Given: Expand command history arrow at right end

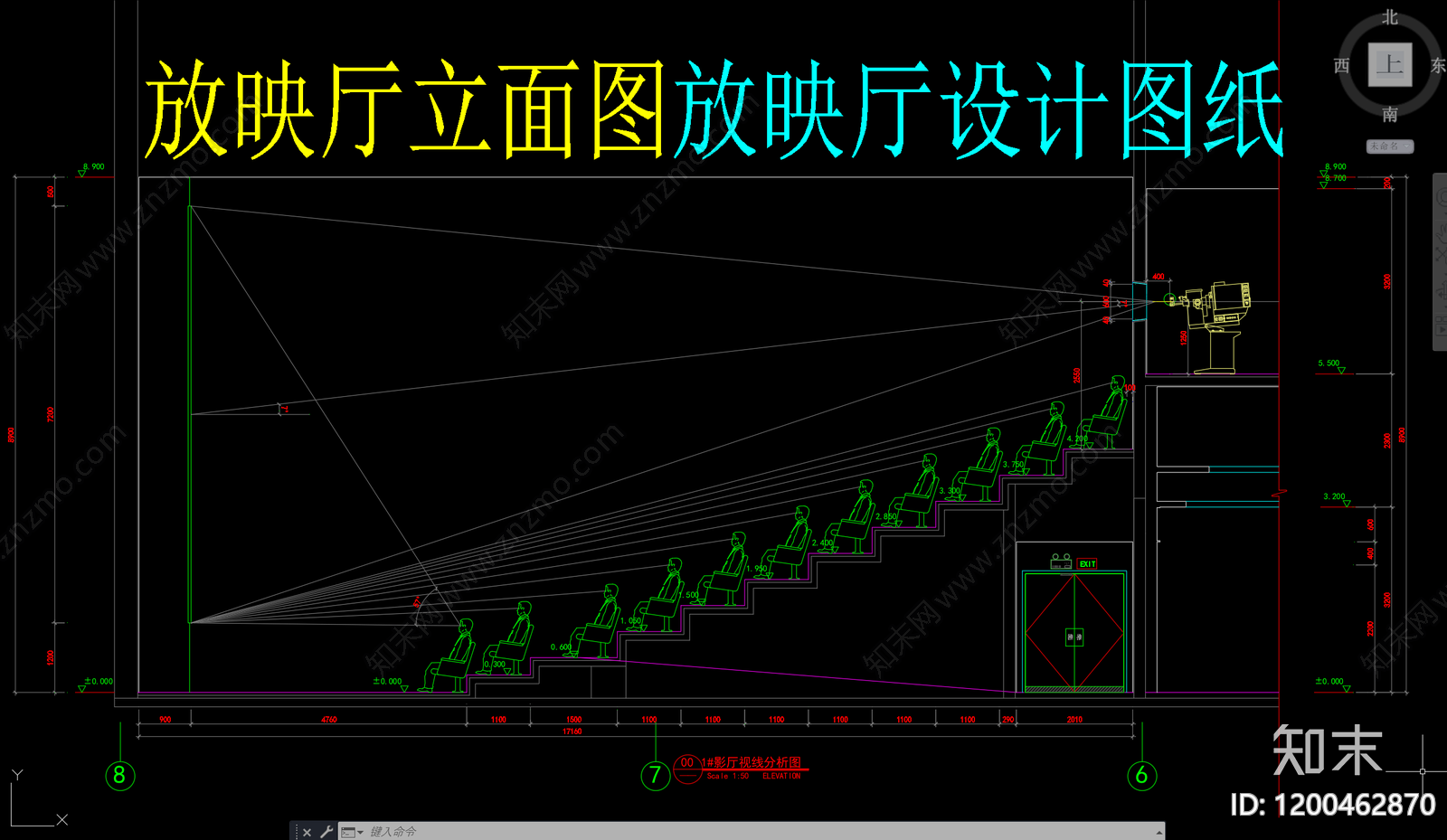Looking at the screenshot, I should [1159, 832].
